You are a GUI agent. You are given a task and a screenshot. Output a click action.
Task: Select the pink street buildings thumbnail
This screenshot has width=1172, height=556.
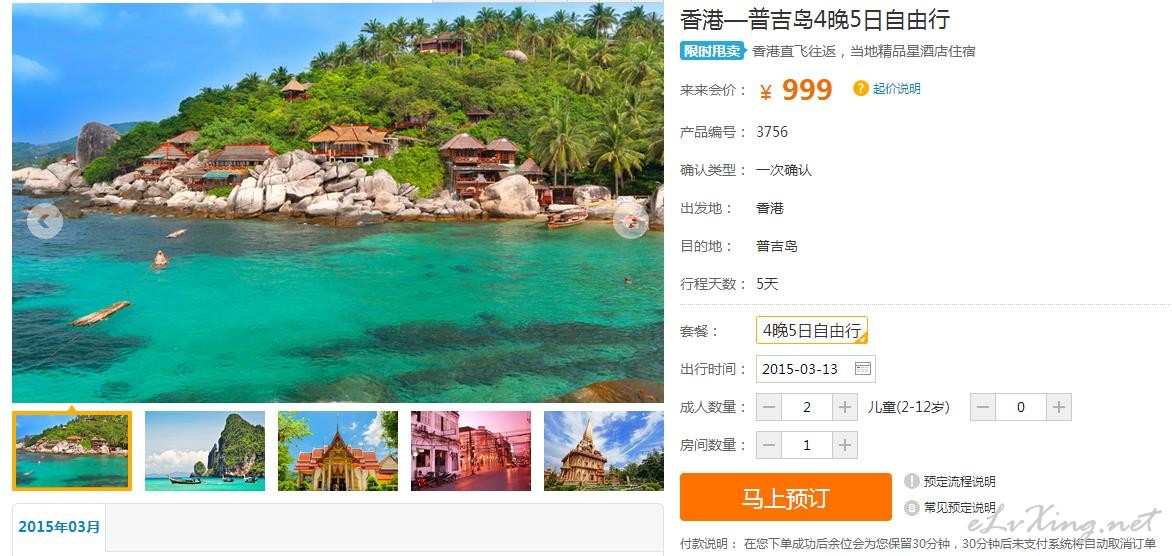pos(471,451)
